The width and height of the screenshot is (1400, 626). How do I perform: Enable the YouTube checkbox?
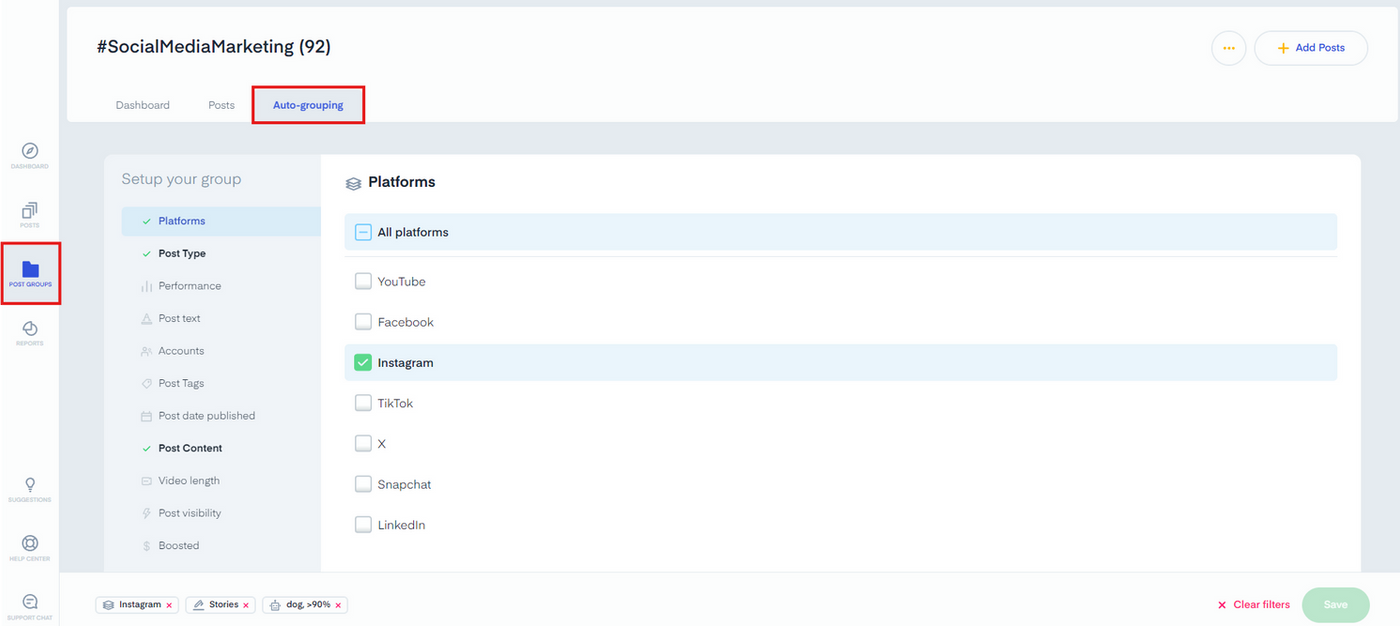(x=363, y=281)
